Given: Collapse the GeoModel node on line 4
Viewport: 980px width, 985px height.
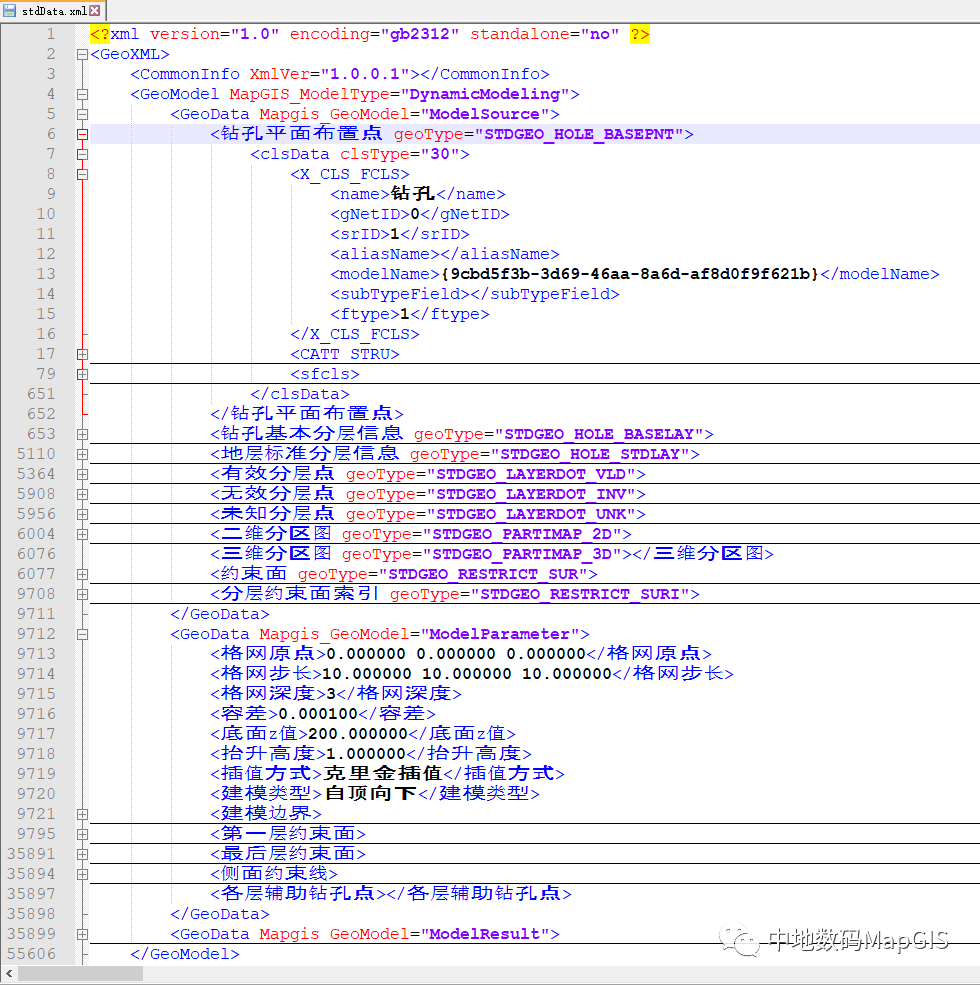Looking at the screenshot, I should [x=82, y=94].
